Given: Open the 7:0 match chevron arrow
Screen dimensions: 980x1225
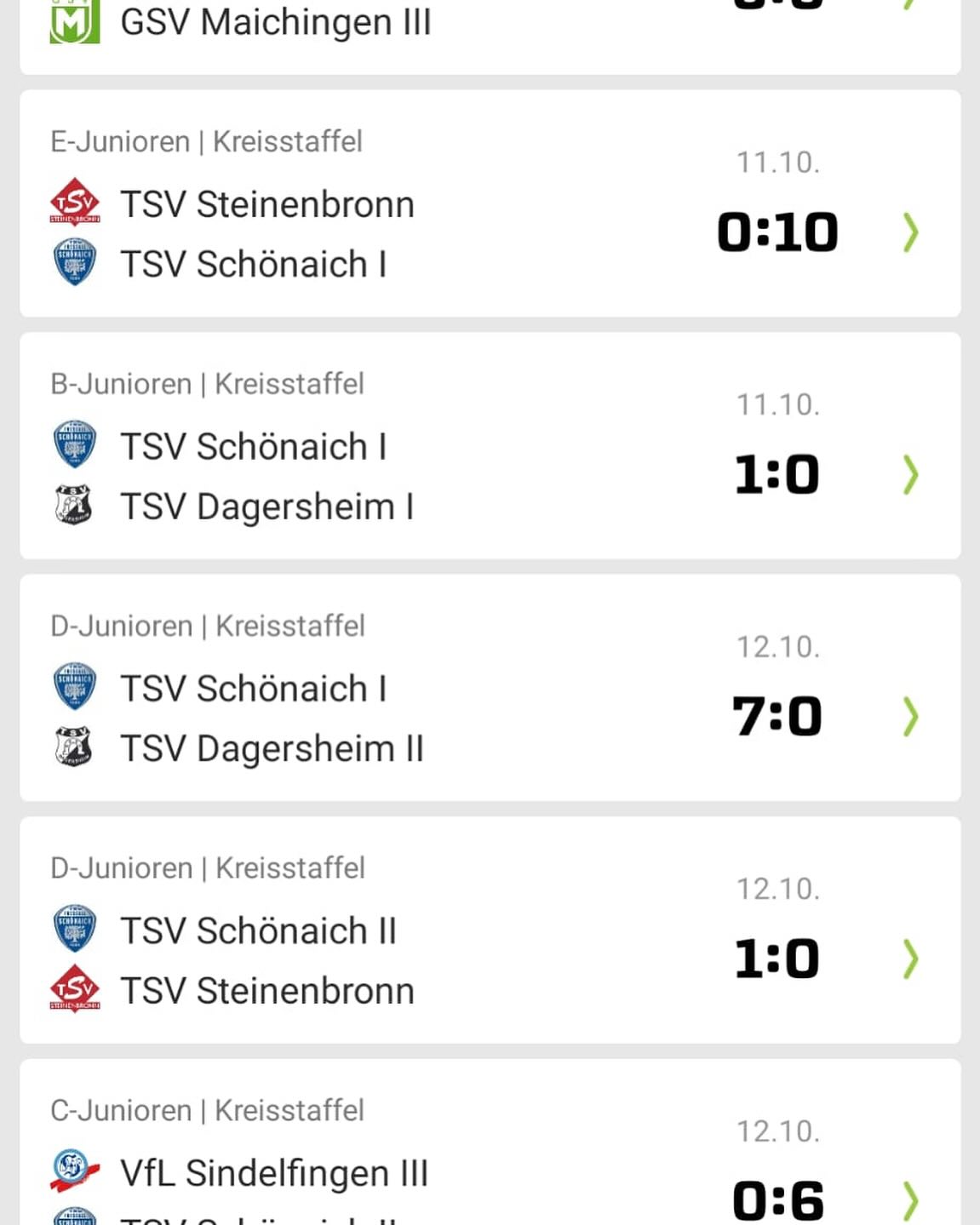Looking at the screenshot, I should pos(910,717).
